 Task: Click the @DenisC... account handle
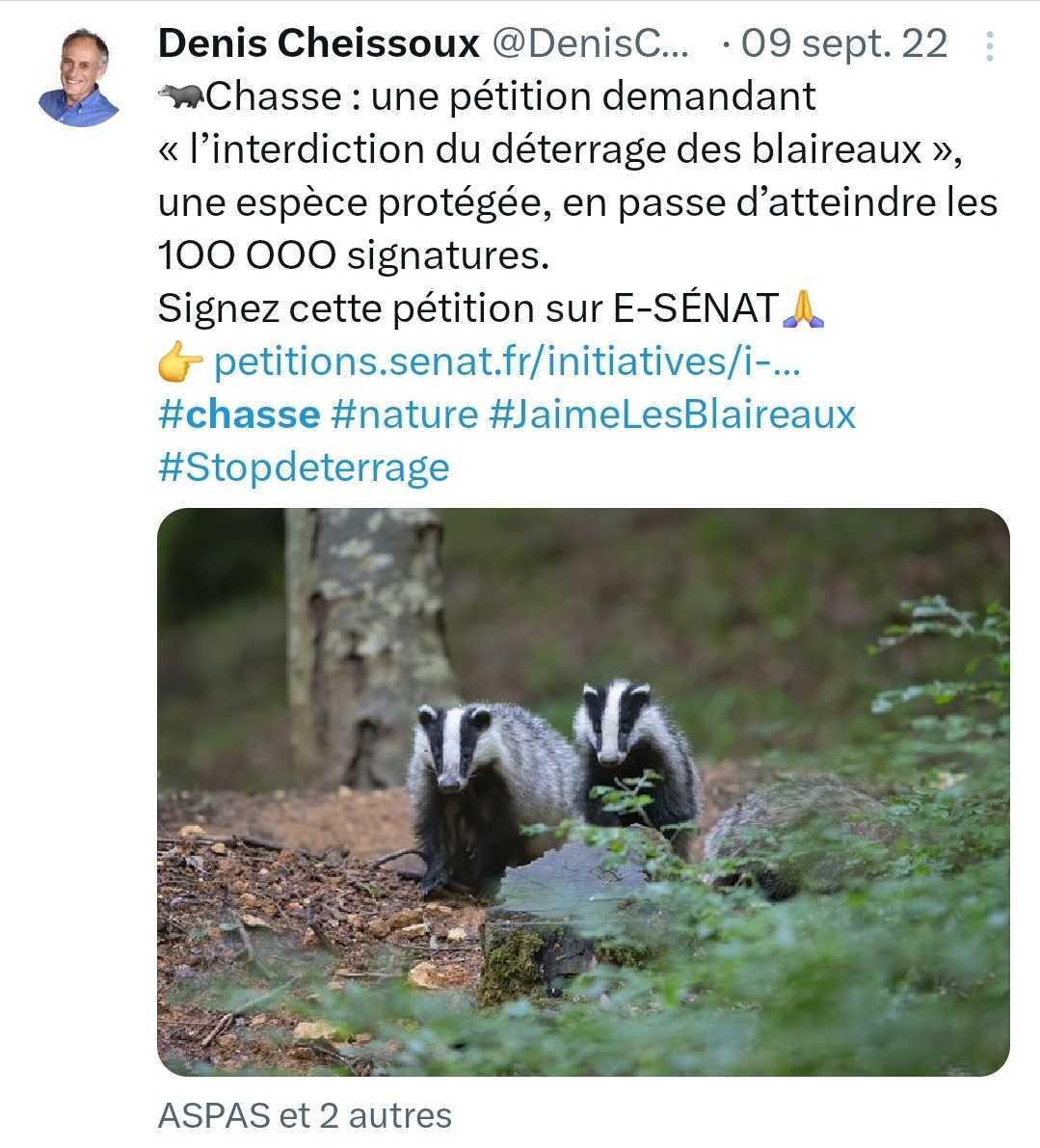(x=591, y=43)
